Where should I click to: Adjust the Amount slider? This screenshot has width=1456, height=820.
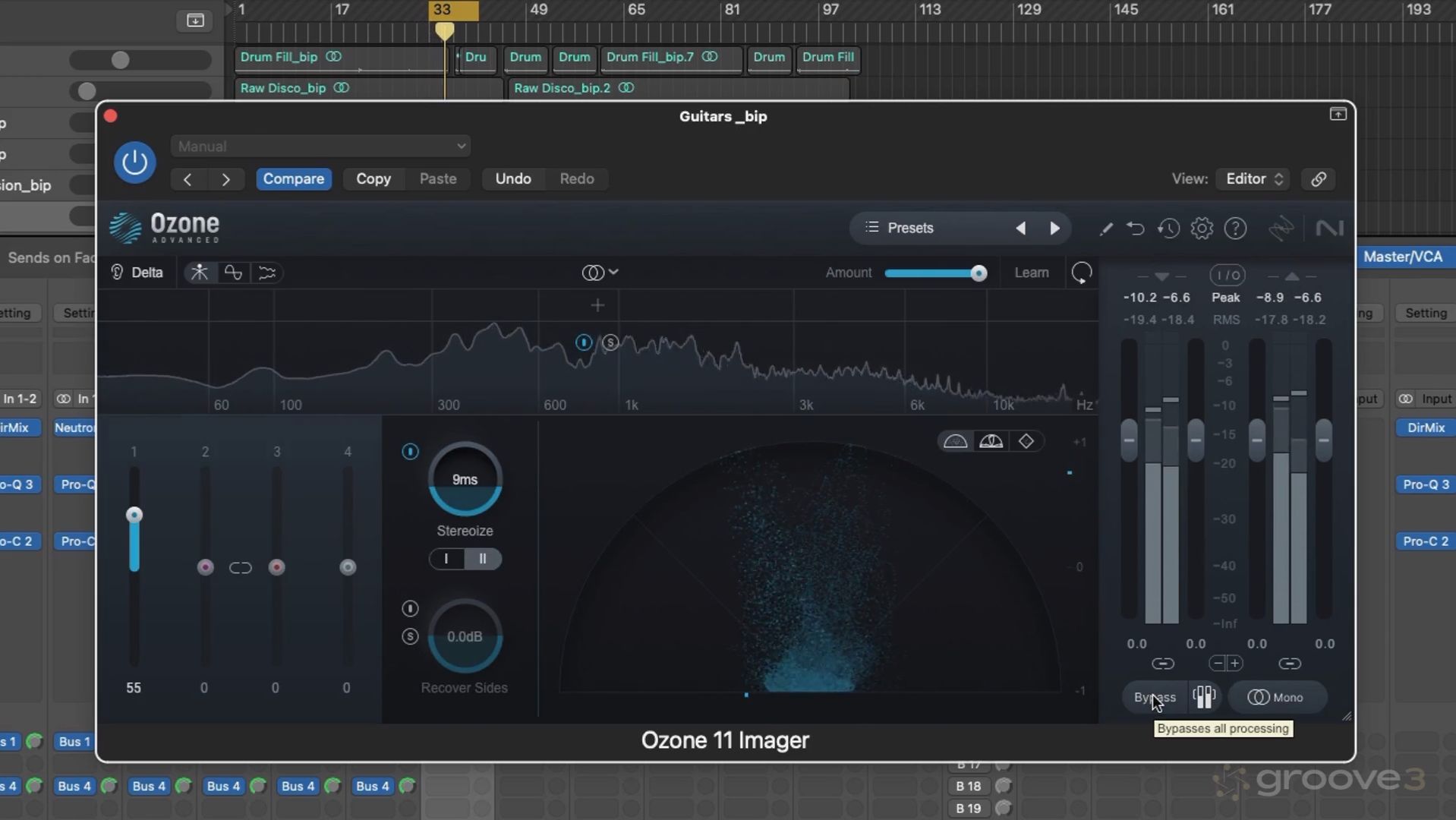click(935, 273)
